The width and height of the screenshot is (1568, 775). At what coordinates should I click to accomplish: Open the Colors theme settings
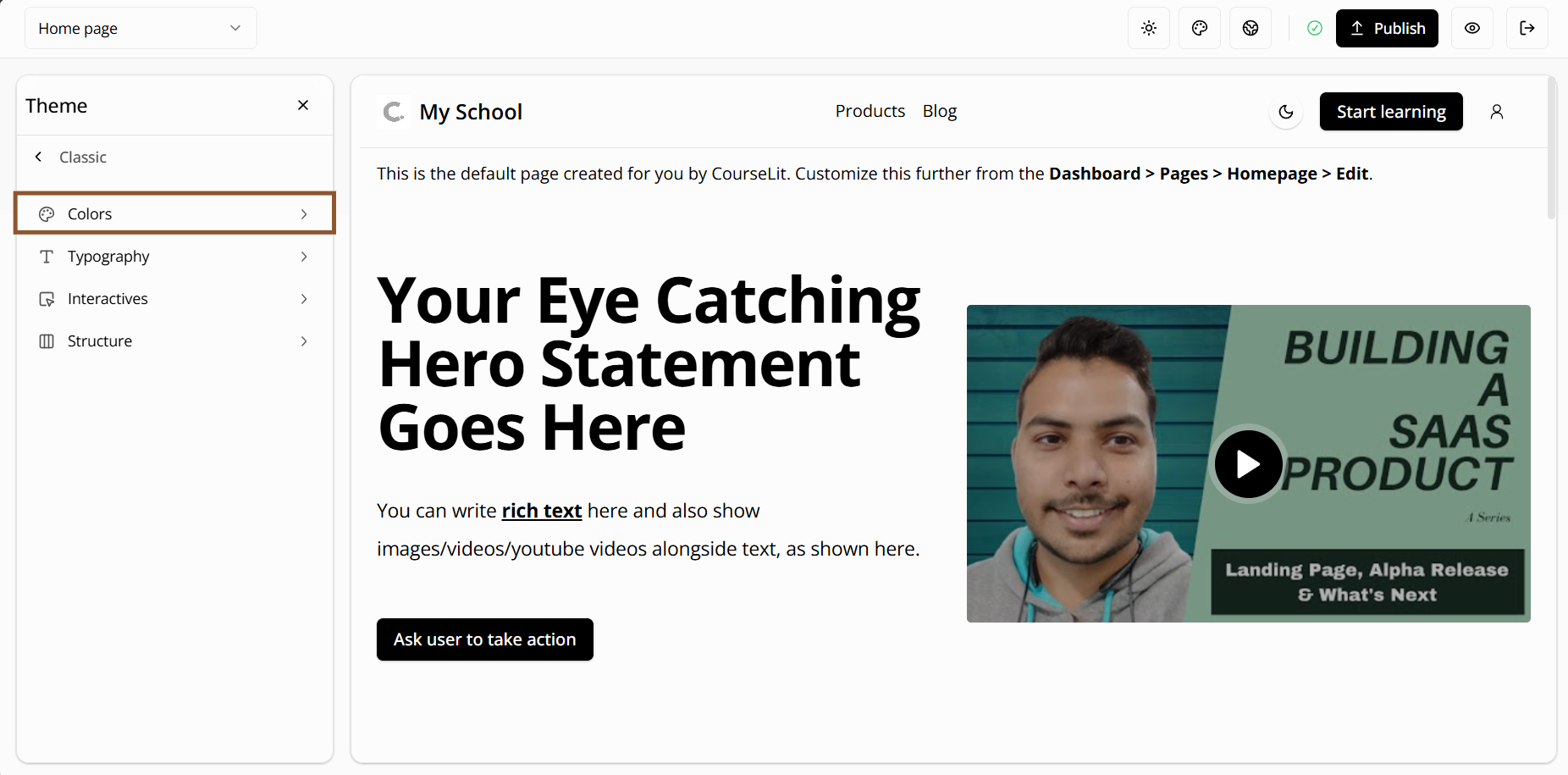pyautogui.click(x=174, y=213)
